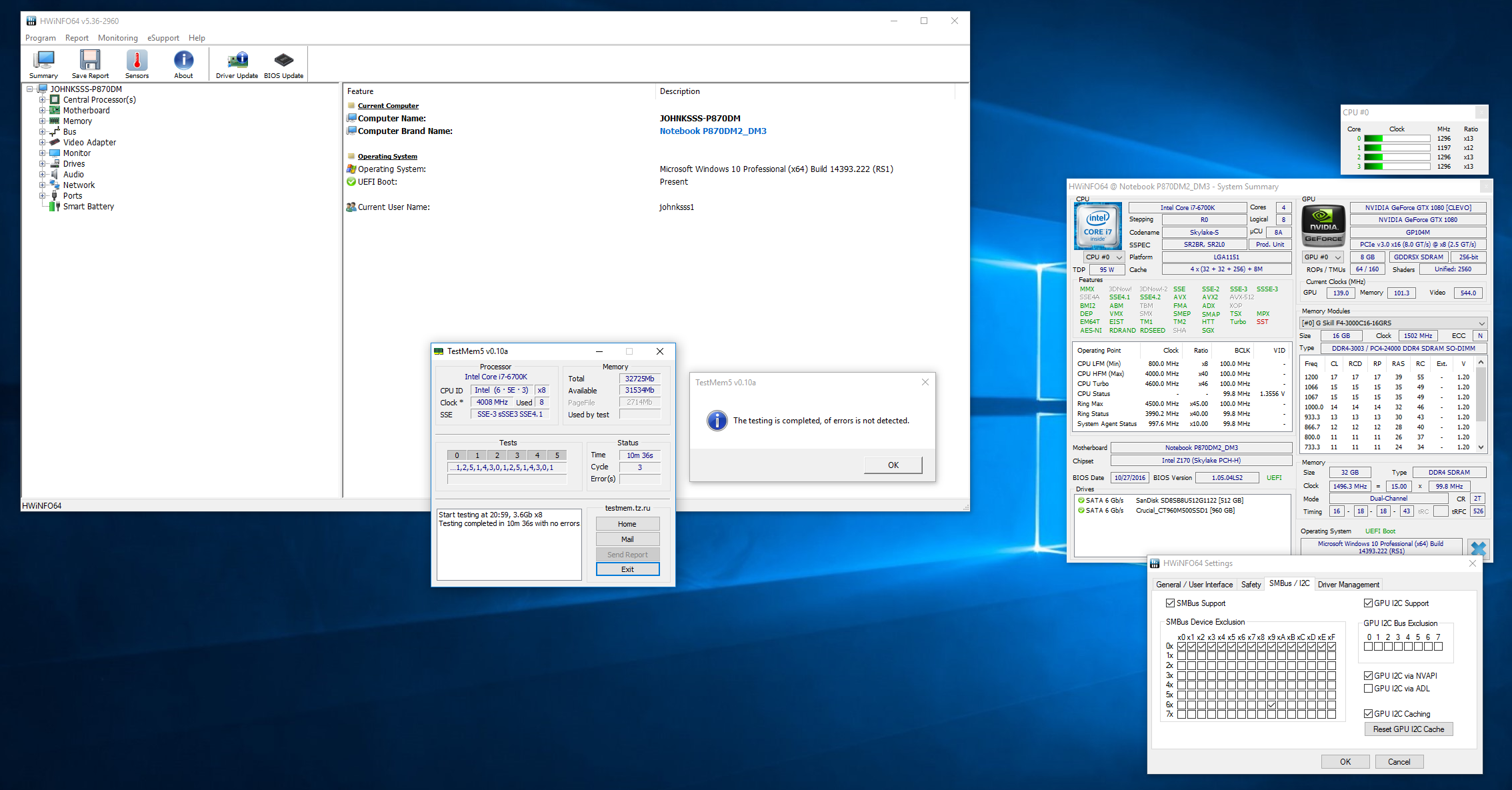Click the Core 3 clock bar in CPU #0 window
Viewport: 1512px width, 790px height.
click(x=1396, y=167)
